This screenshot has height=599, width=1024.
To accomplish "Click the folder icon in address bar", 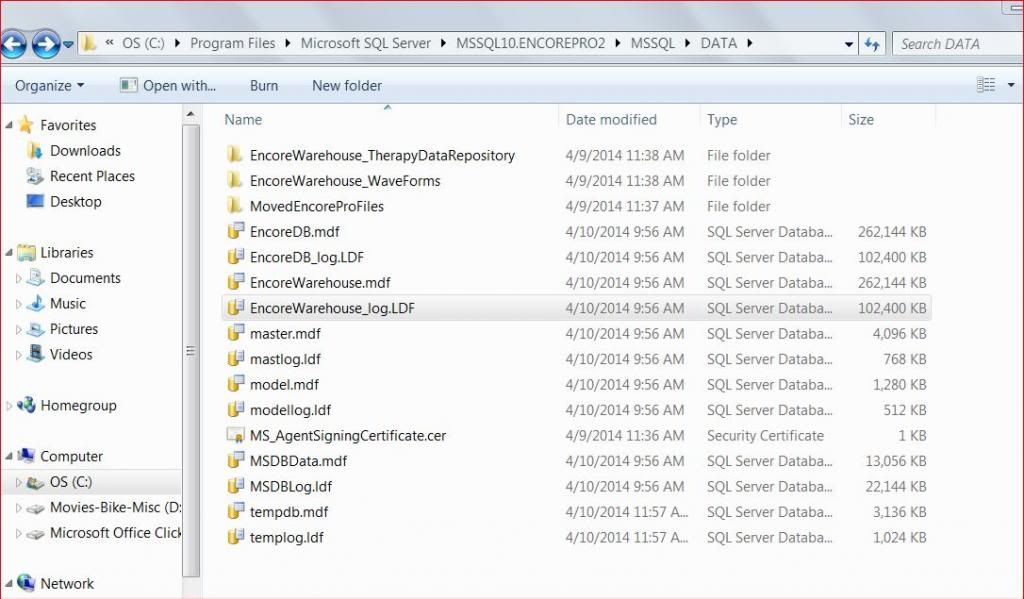I will (x=89, y=44).
